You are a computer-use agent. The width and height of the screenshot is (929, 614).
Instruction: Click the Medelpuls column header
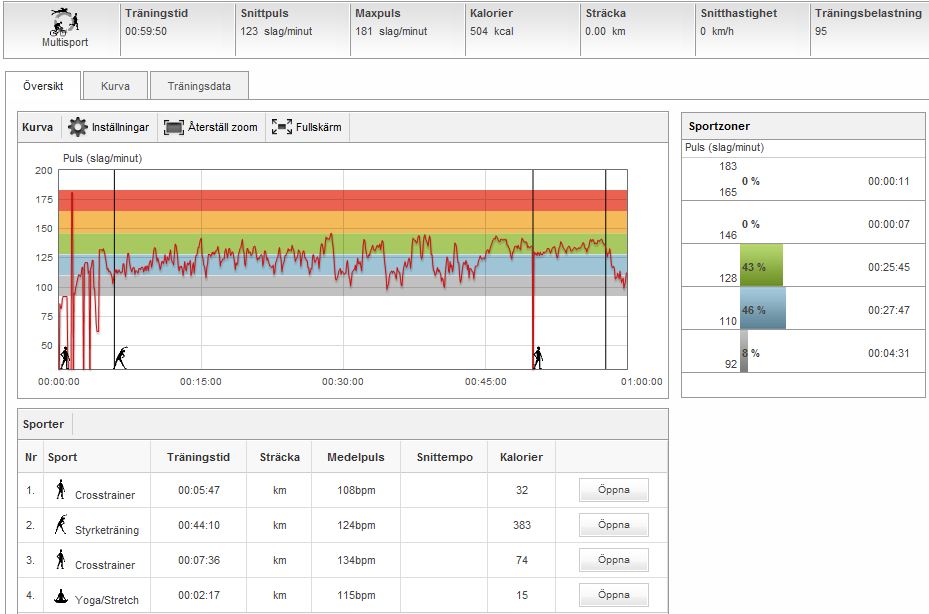[x=355, y=457]
